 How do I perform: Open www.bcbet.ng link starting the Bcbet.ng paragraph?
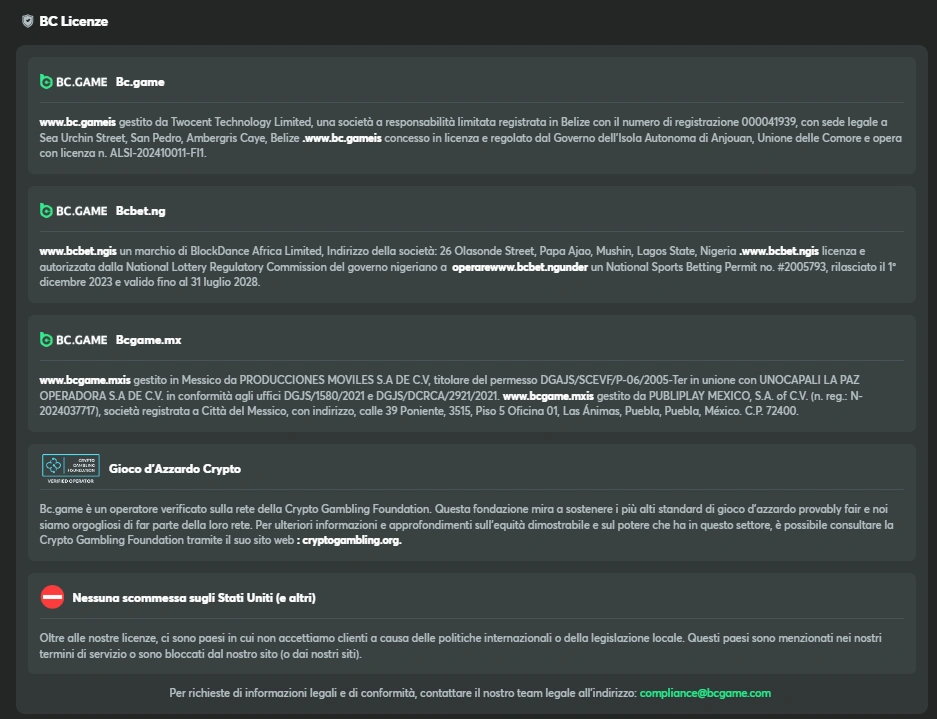coord(79,251)
